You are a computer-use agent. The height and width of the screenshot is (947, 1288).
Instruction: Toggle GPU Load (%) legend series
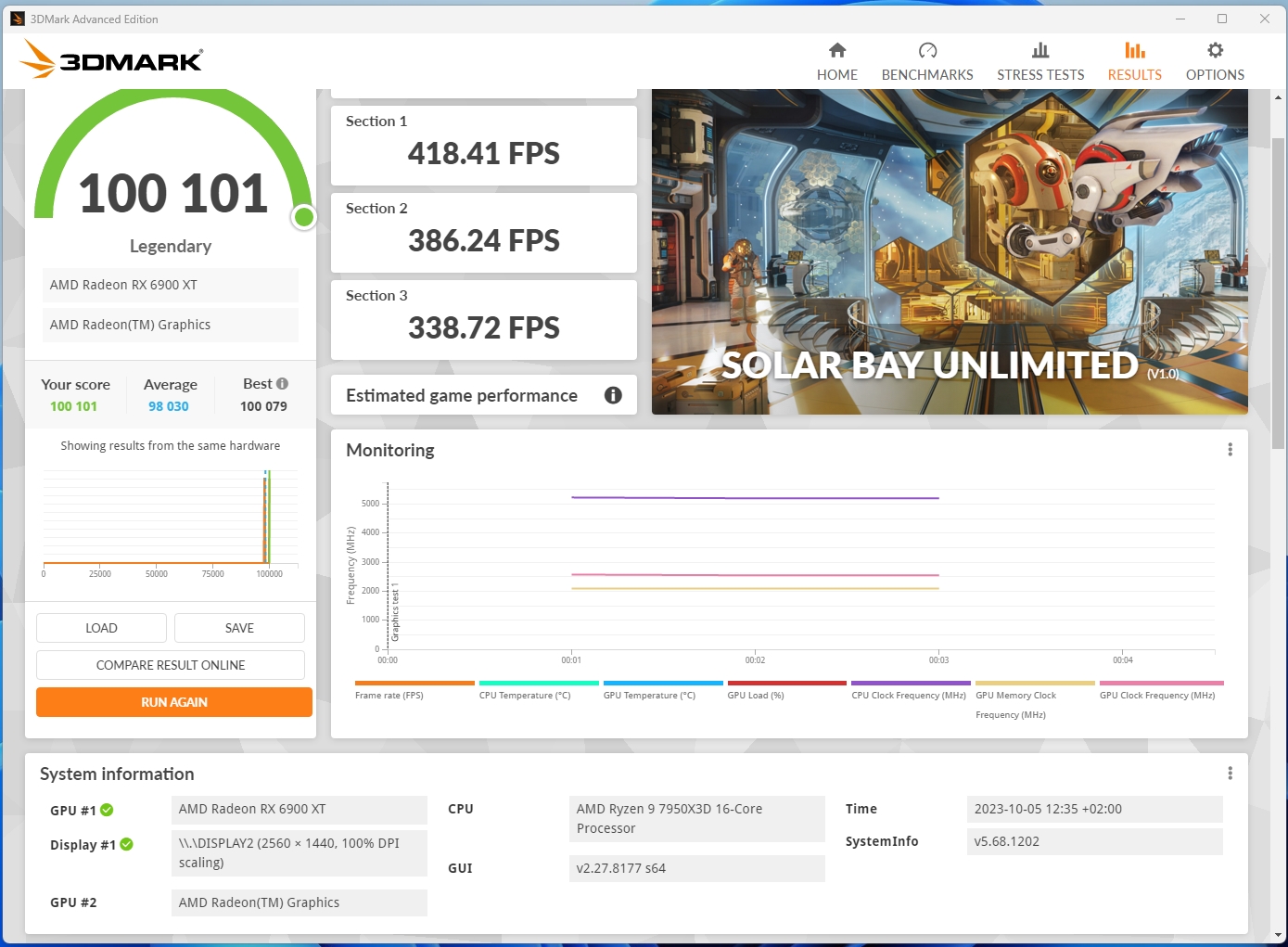click(x=755, y=695)
